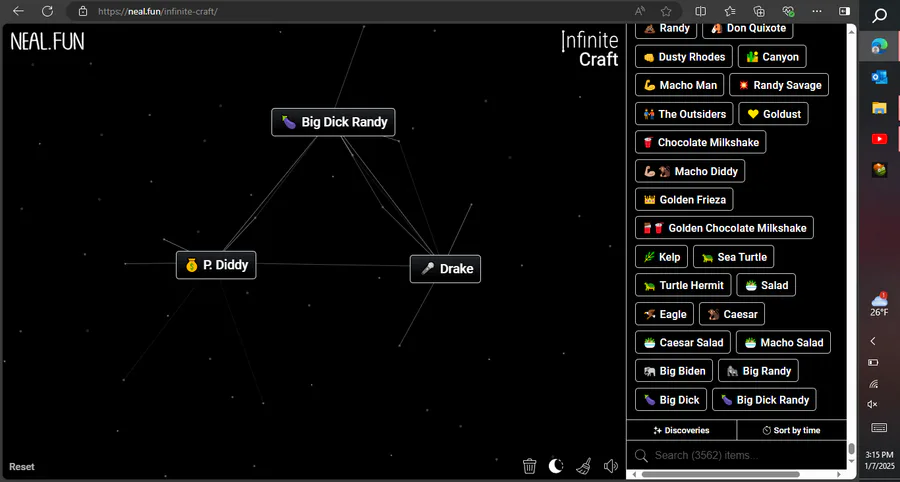Toggle dark mode moon icon

[x=556, y=465]
